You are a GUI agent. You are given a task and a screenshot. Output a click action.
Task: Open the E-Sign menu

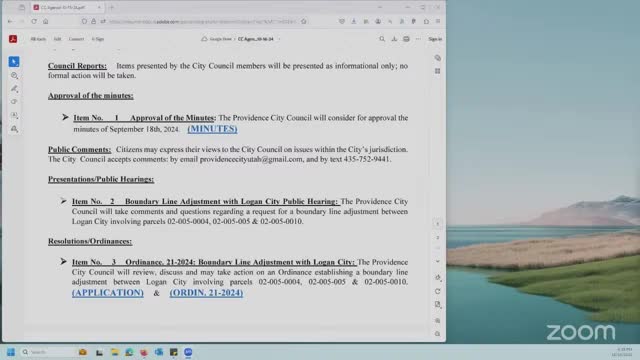click(98, 39)
